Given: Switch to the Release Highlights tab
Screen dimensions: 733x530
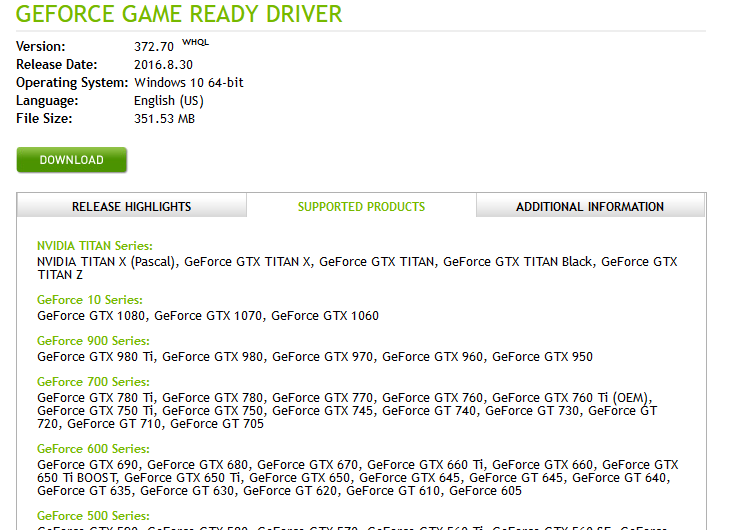Looking at the screenshot, I should pos(131,206).
